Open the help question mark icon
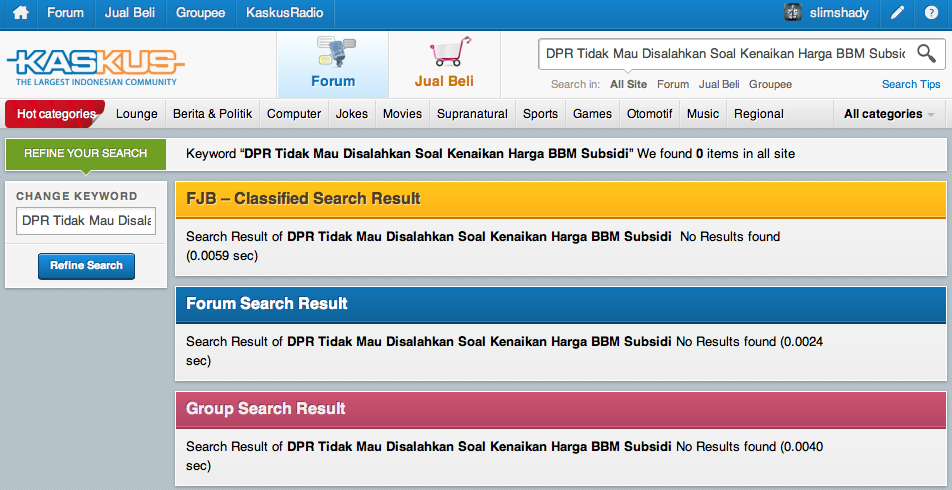The width and height of the screenshot is (952, 490). tap(931, 13)
